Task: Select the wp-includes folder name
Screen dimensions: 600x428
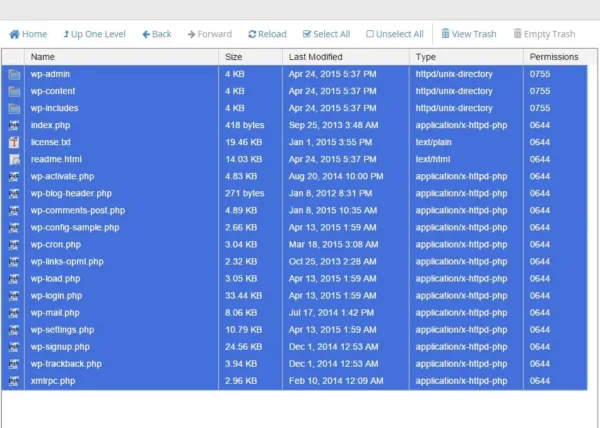Action: [54, 108]
